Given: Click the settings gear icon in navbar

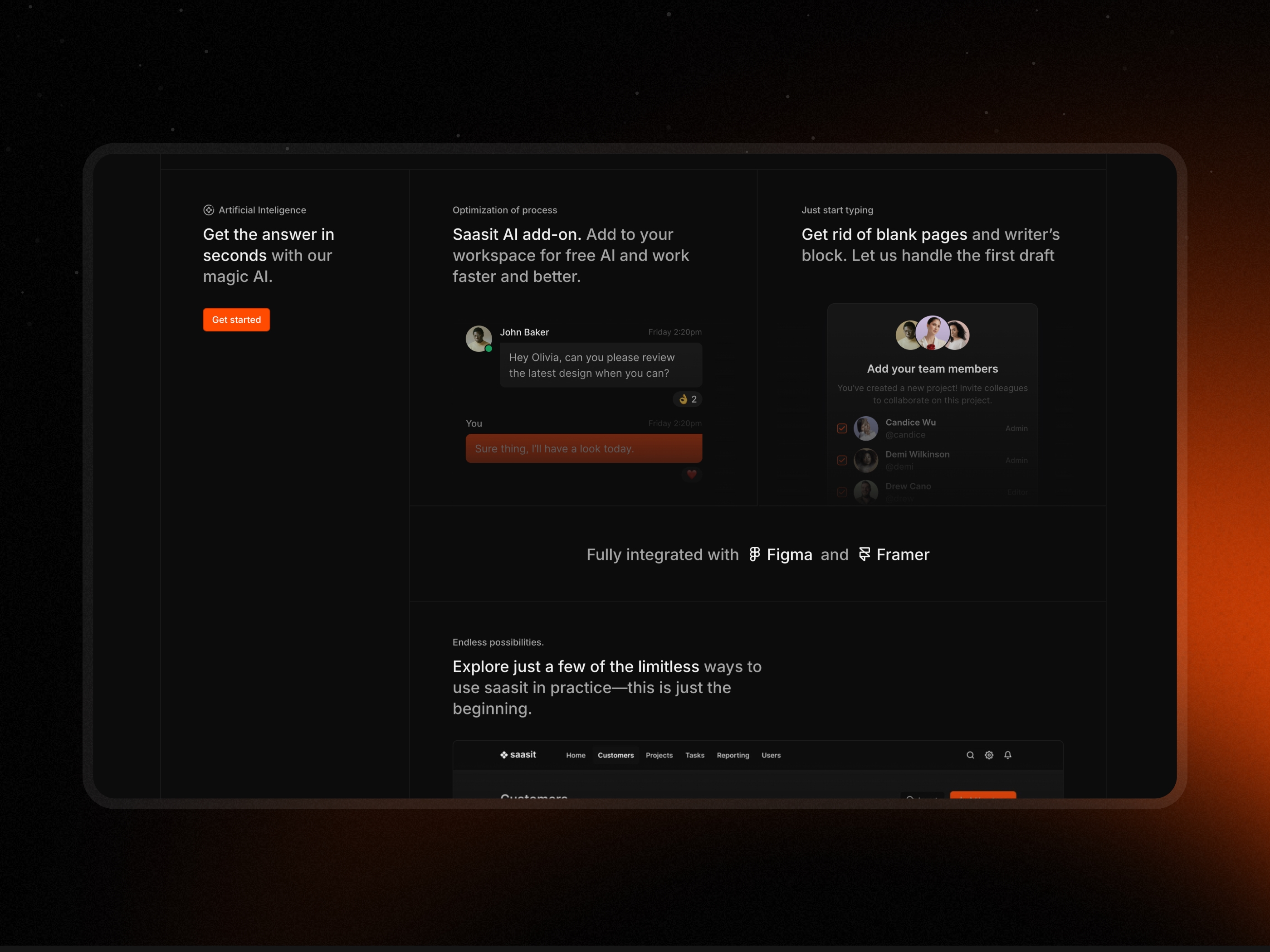Looking at the screenshot, I should click(989, 755).
